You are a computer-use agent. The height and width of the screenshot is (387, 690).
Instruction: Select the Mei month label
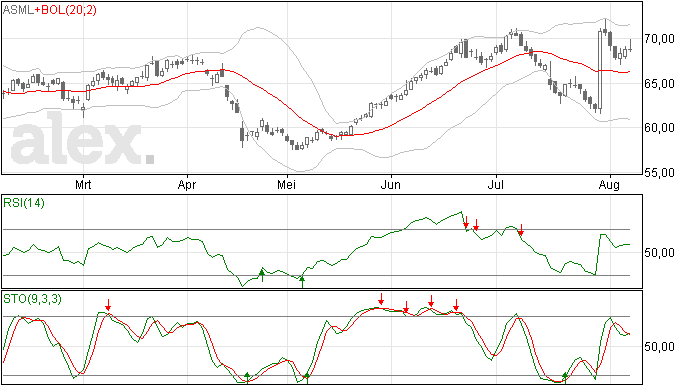286,185
